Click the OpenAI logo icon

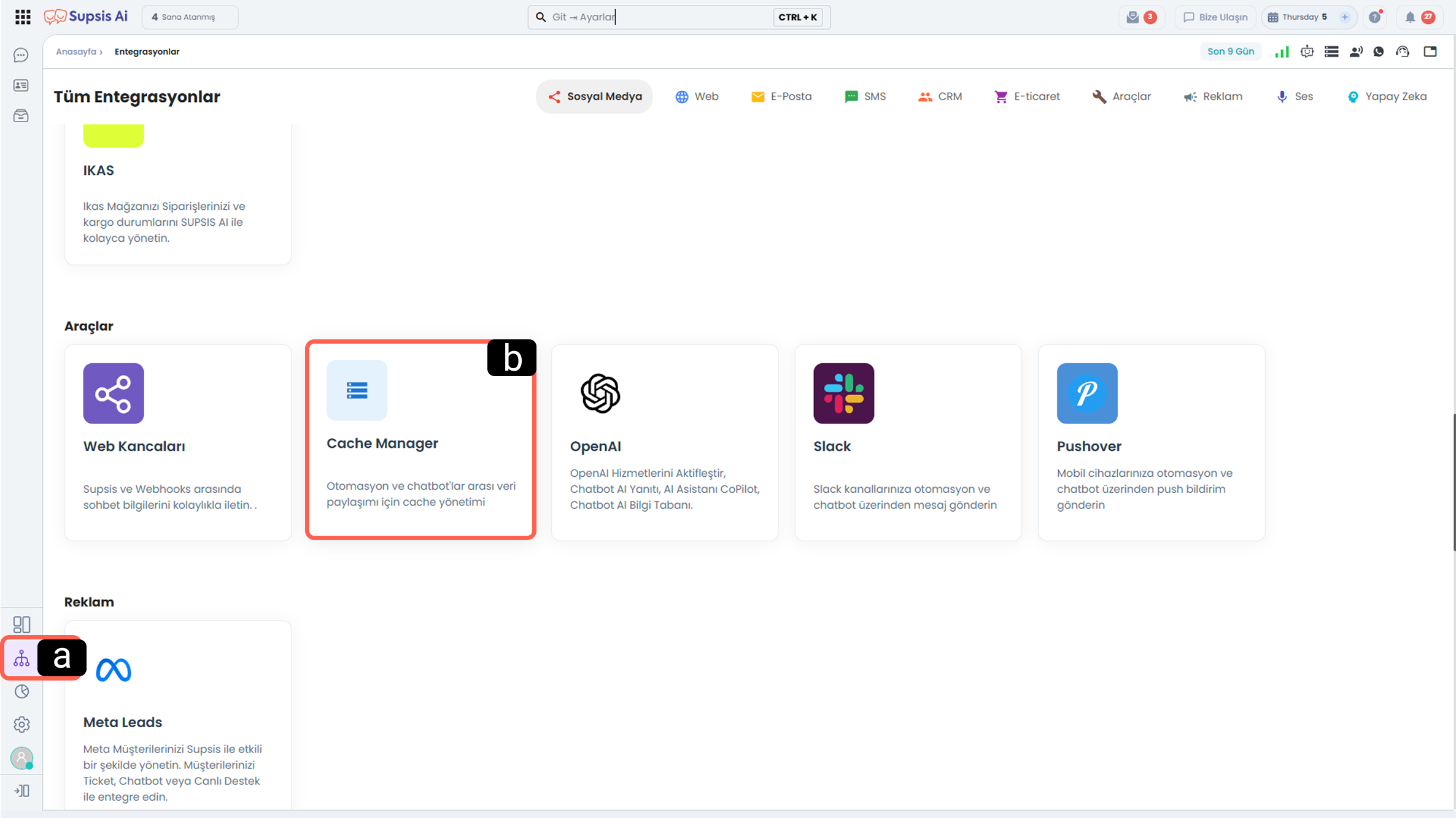(x=600, y=393)
